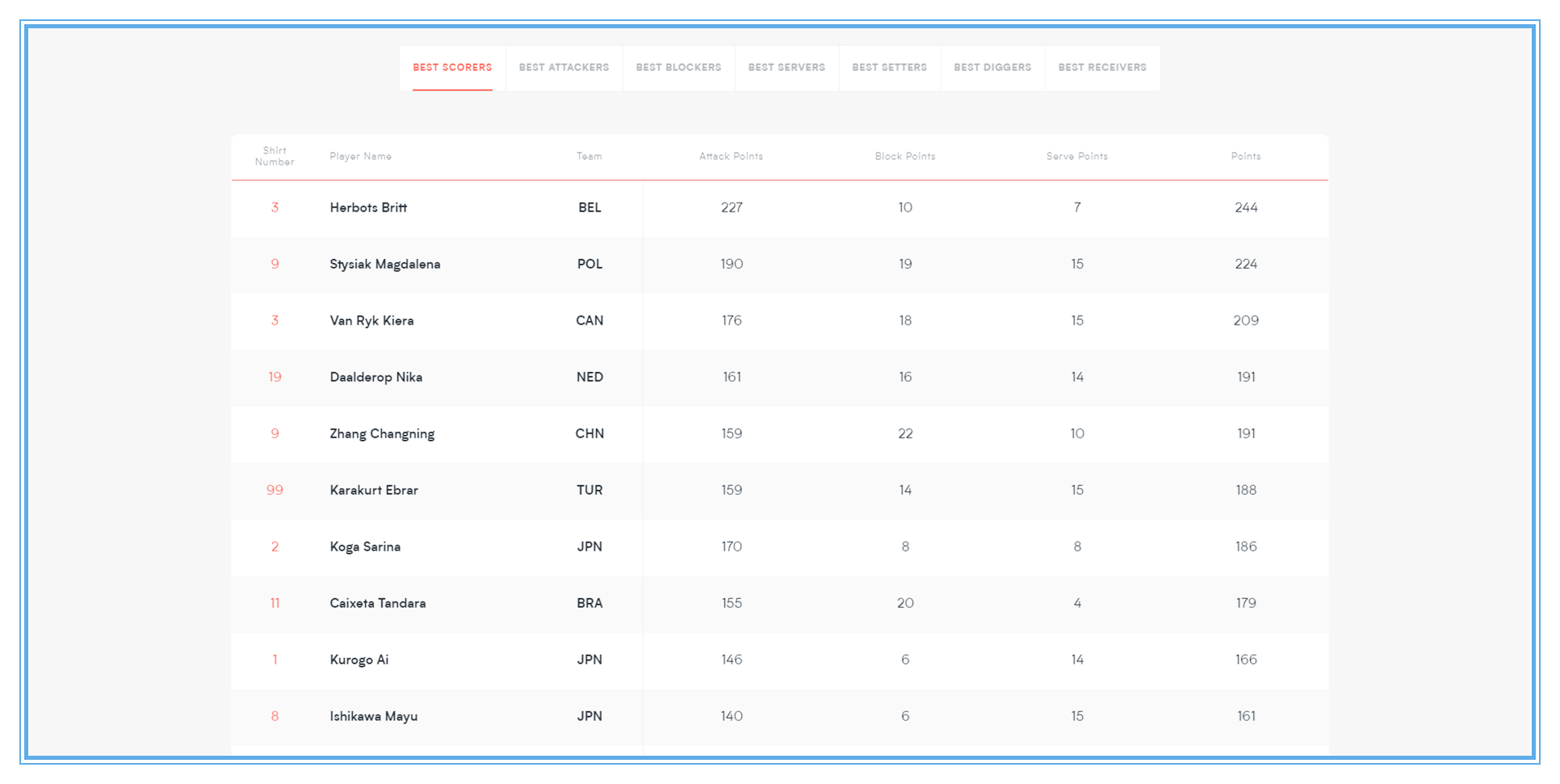Open Zhang Changning's player entry
Screen dimensions: 1560x784
(382, 434)
